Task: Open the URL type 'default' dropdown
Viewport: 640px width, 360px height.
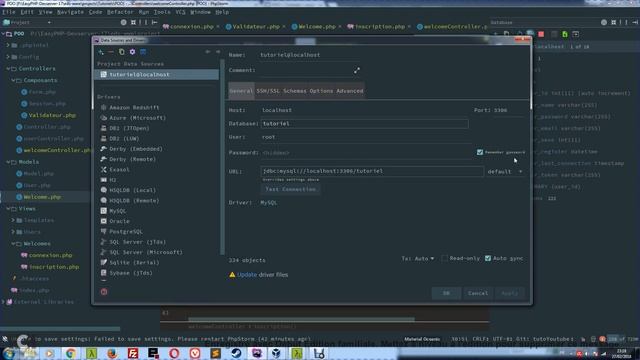Action: point(504,171)
